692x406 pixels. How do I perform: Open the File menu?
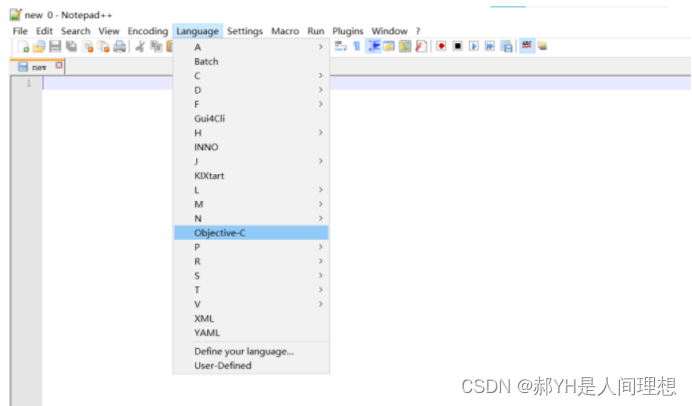(20, 31)
